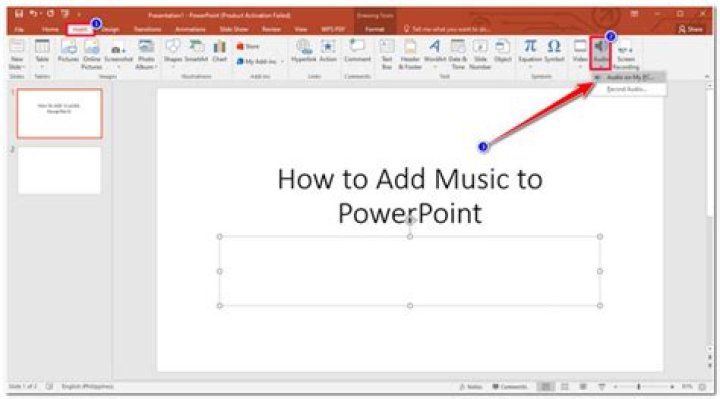
Task: Go to the Animations tab
Action: click(x=191, y=29)
